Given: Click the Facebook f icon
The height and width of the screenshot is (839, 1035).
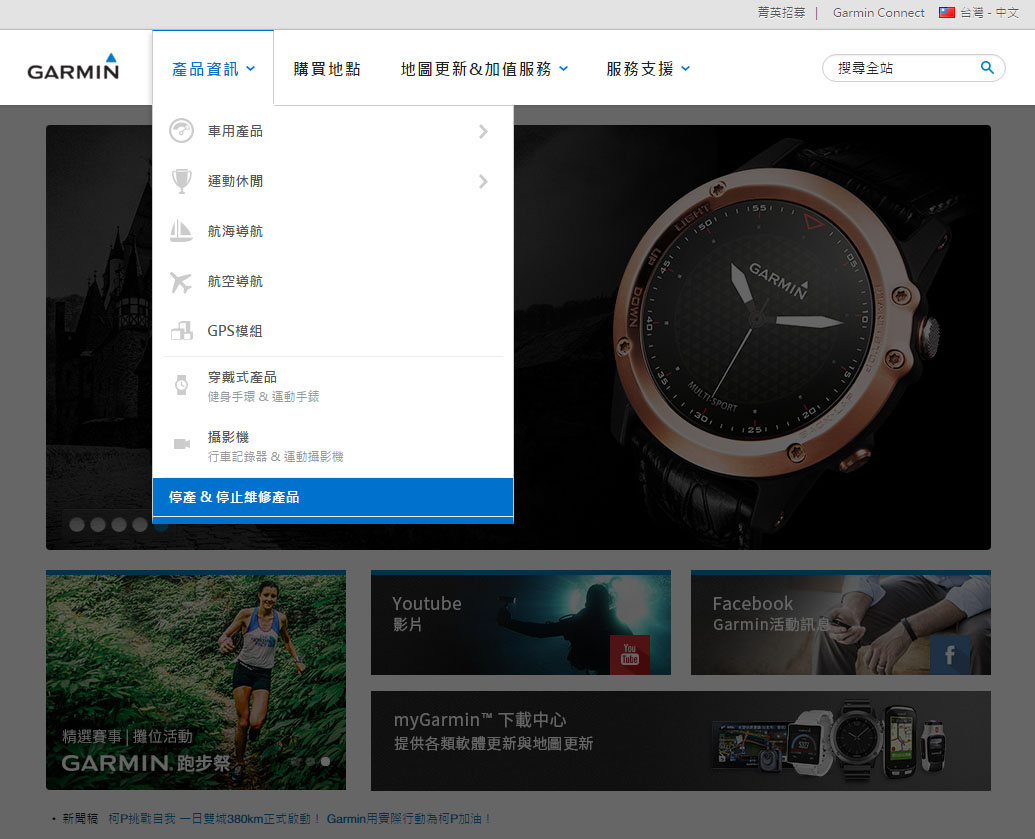Looking at the screenshot, I should click(950, 654).
